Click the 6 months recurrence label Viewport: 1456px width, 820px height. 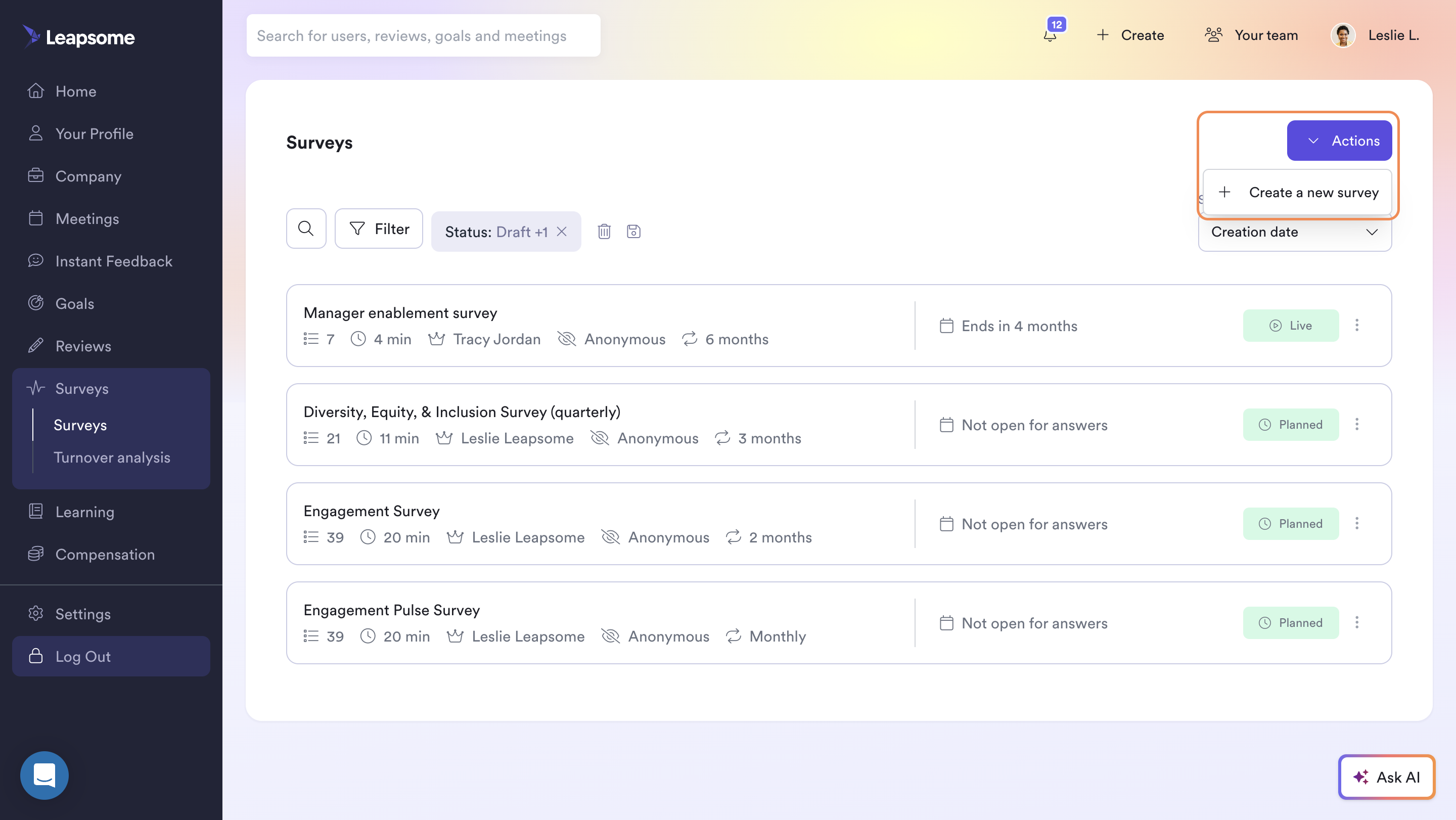point(737,339)
